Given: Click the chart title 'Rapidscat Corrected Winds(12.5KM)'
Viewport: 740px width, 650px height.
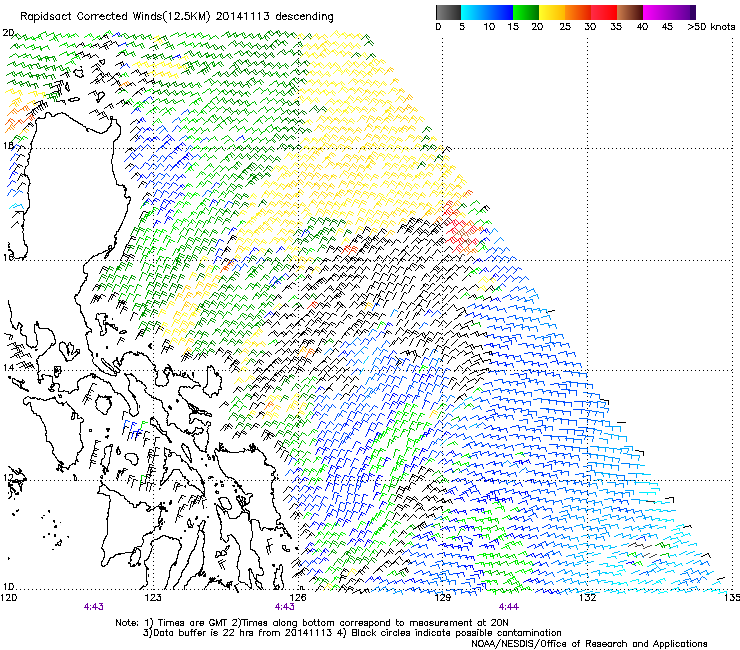Looking at the screenshot, I should (115, 17).
